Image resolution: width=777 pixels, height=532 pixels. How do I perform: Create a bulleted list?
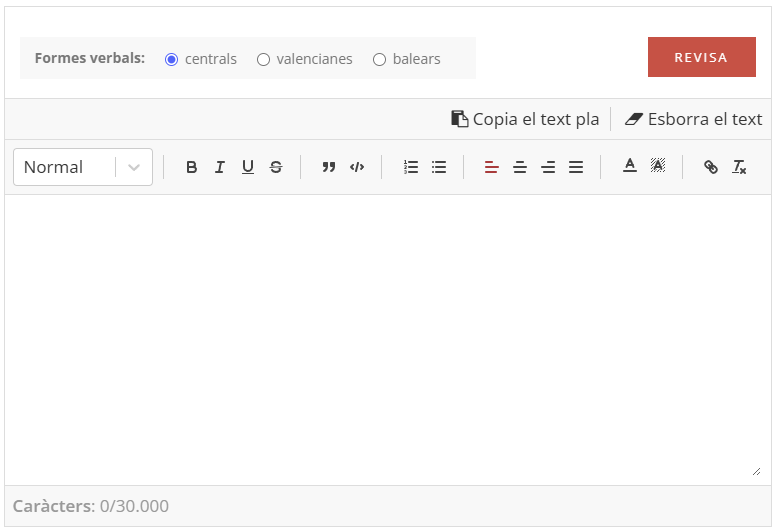tap(439, 167)
